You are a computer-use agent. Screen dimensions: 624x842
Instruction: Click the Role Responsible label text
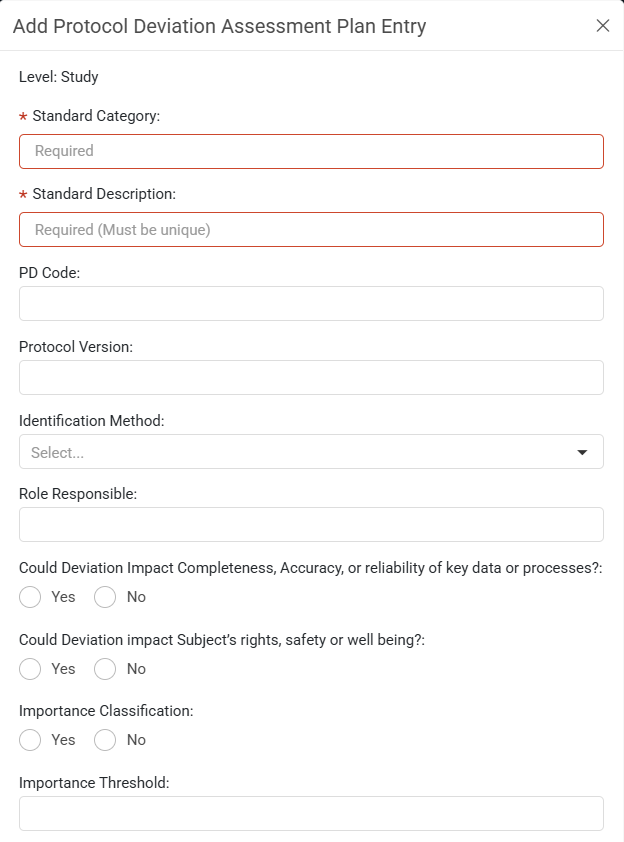[x=78, y=493]
